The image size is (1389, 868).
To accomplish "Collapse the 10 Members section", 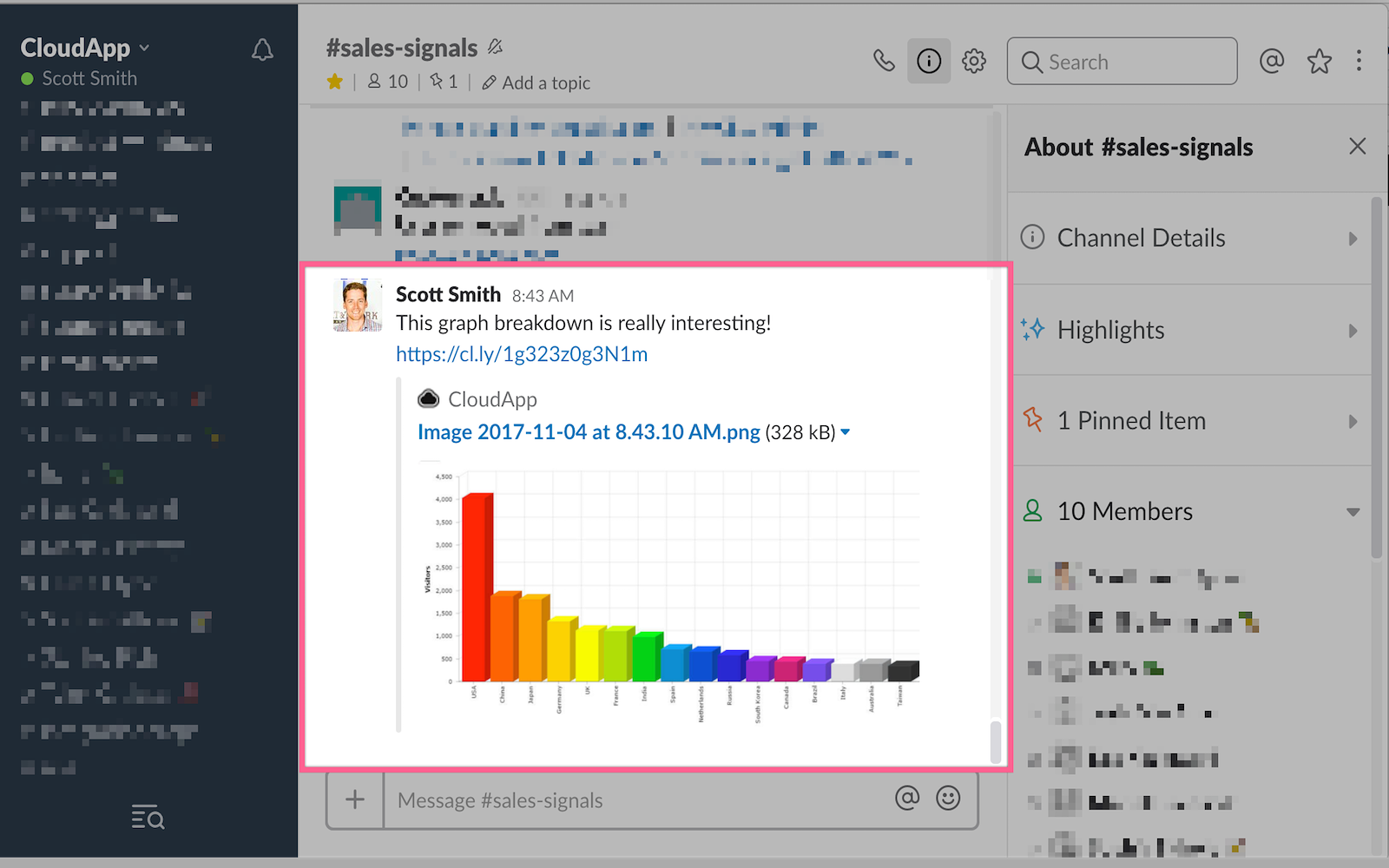I will tap(1191, 512).
